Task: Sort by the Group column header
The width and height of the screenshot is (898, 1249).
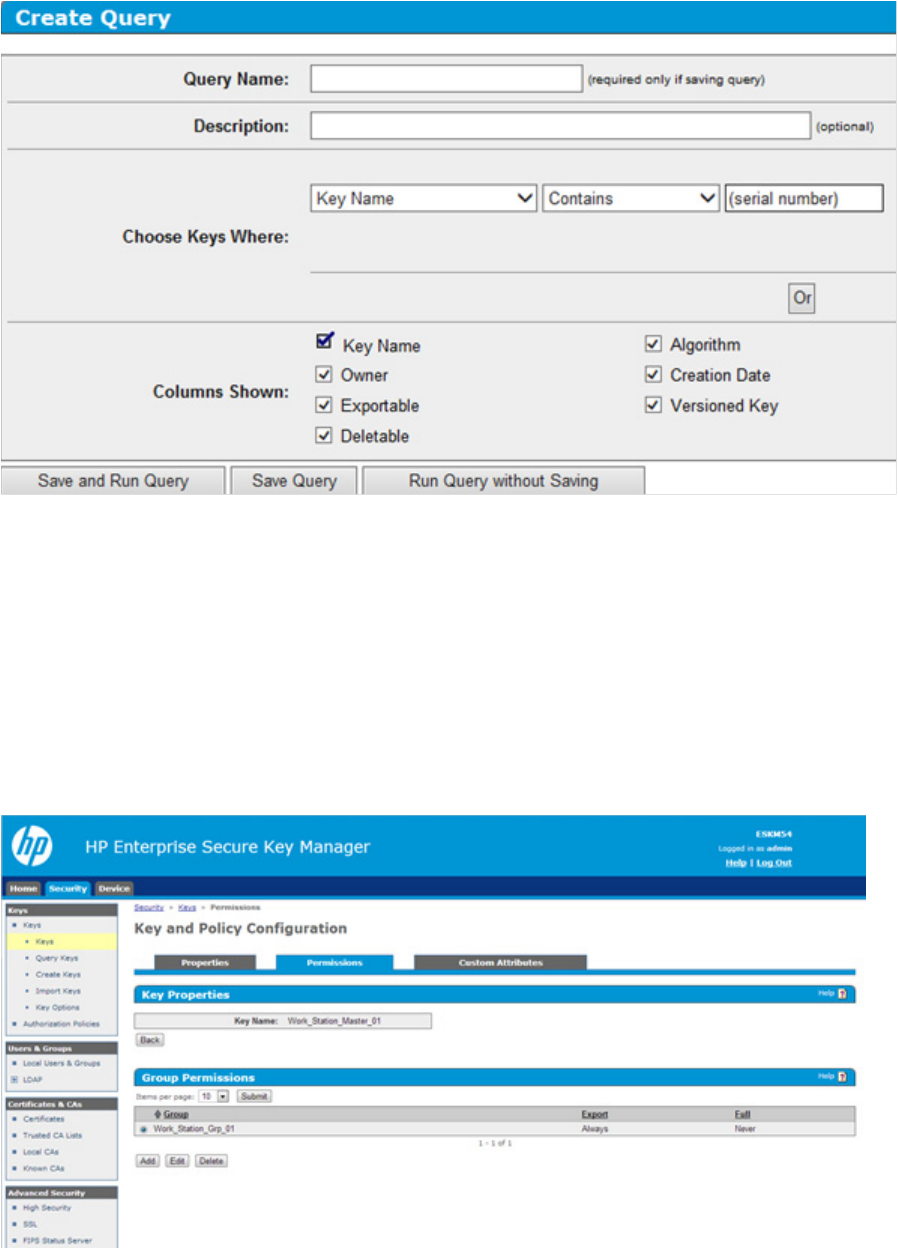Action: tap(175, 1114)
